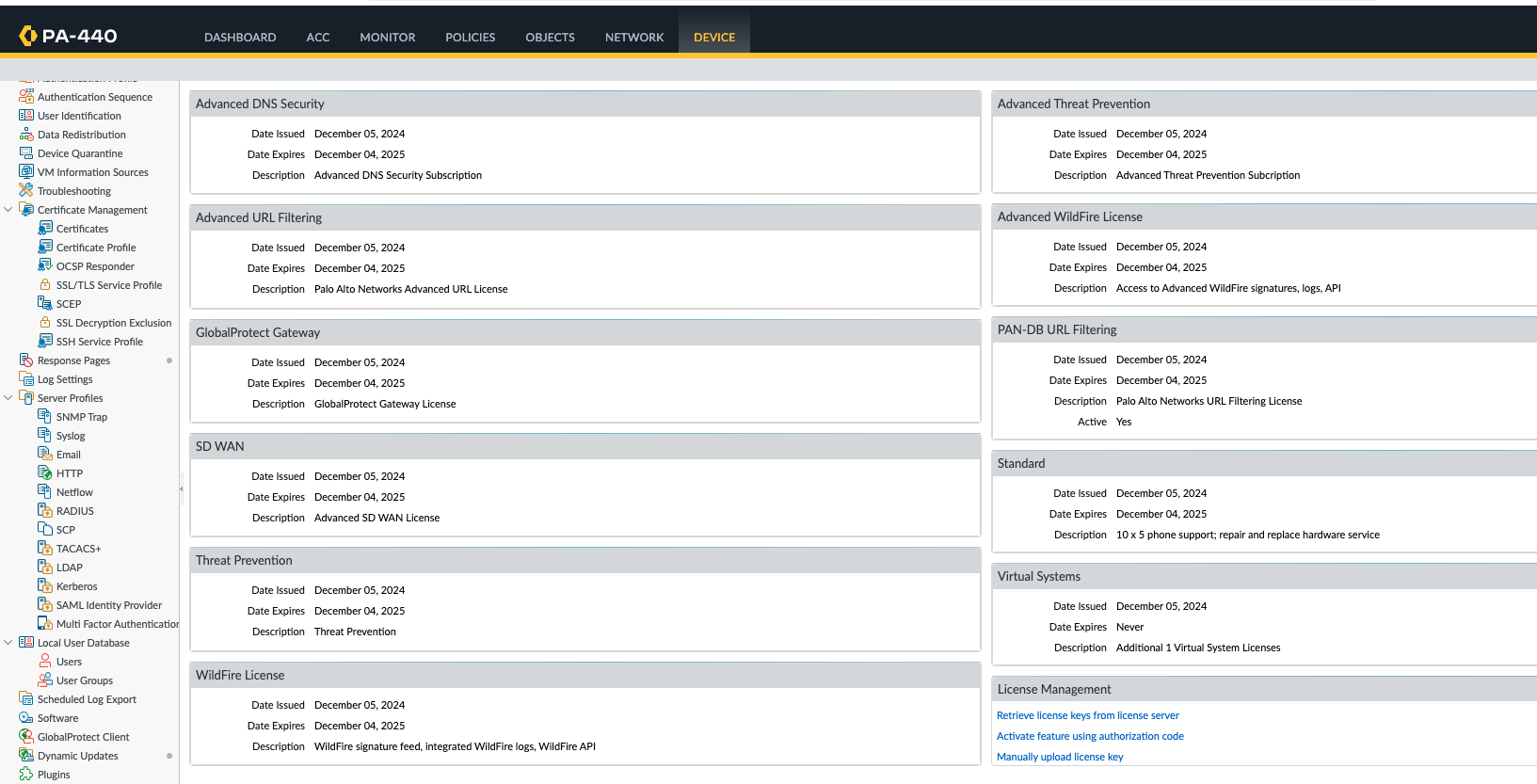This screenshot has height=784, width=1537.
Task: Select User Groups in sidebar
Action: [85, 680]
